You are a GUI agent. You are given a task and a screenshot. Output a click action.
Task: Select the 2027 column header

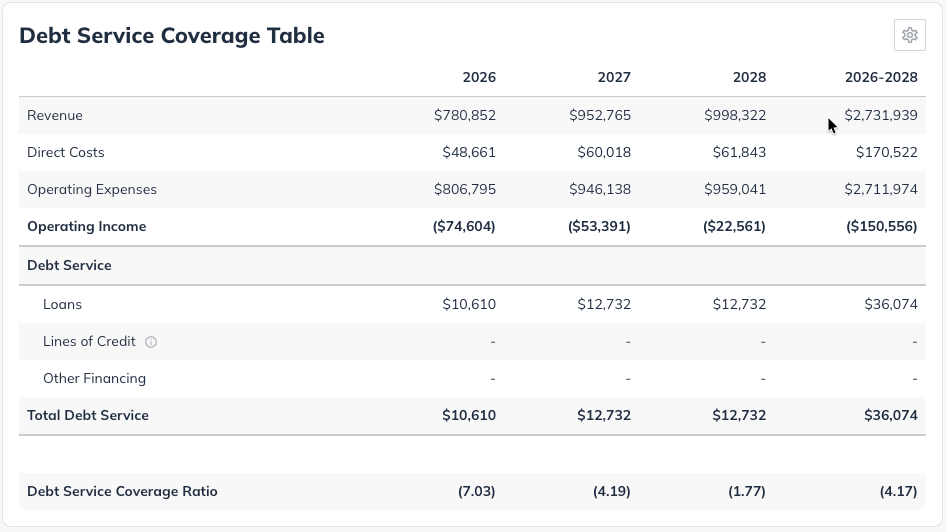click(x=614, y=77)
